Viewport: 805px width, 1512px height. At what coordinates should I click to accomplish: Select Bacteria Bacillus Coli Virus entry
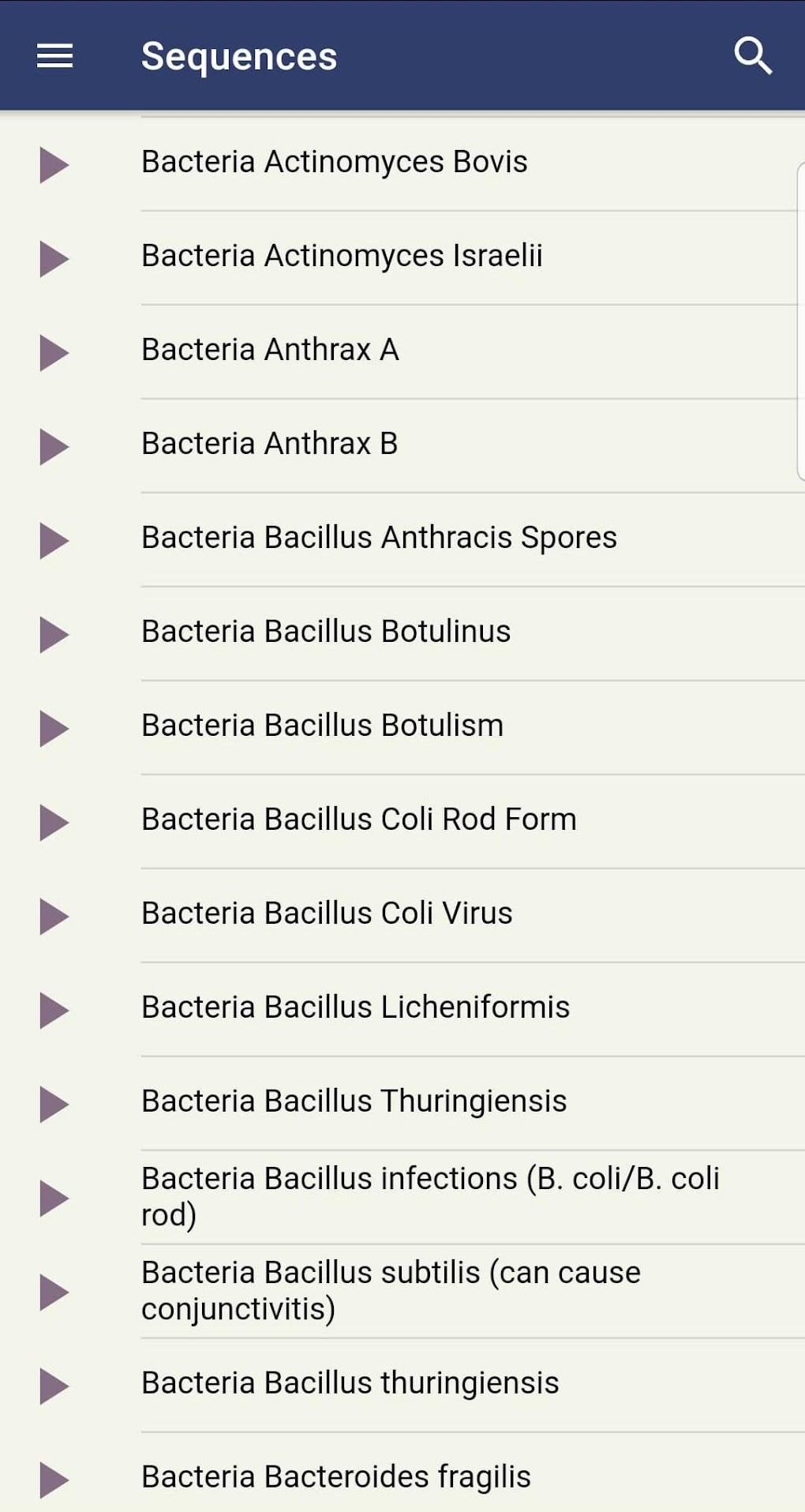click(327, 914)
